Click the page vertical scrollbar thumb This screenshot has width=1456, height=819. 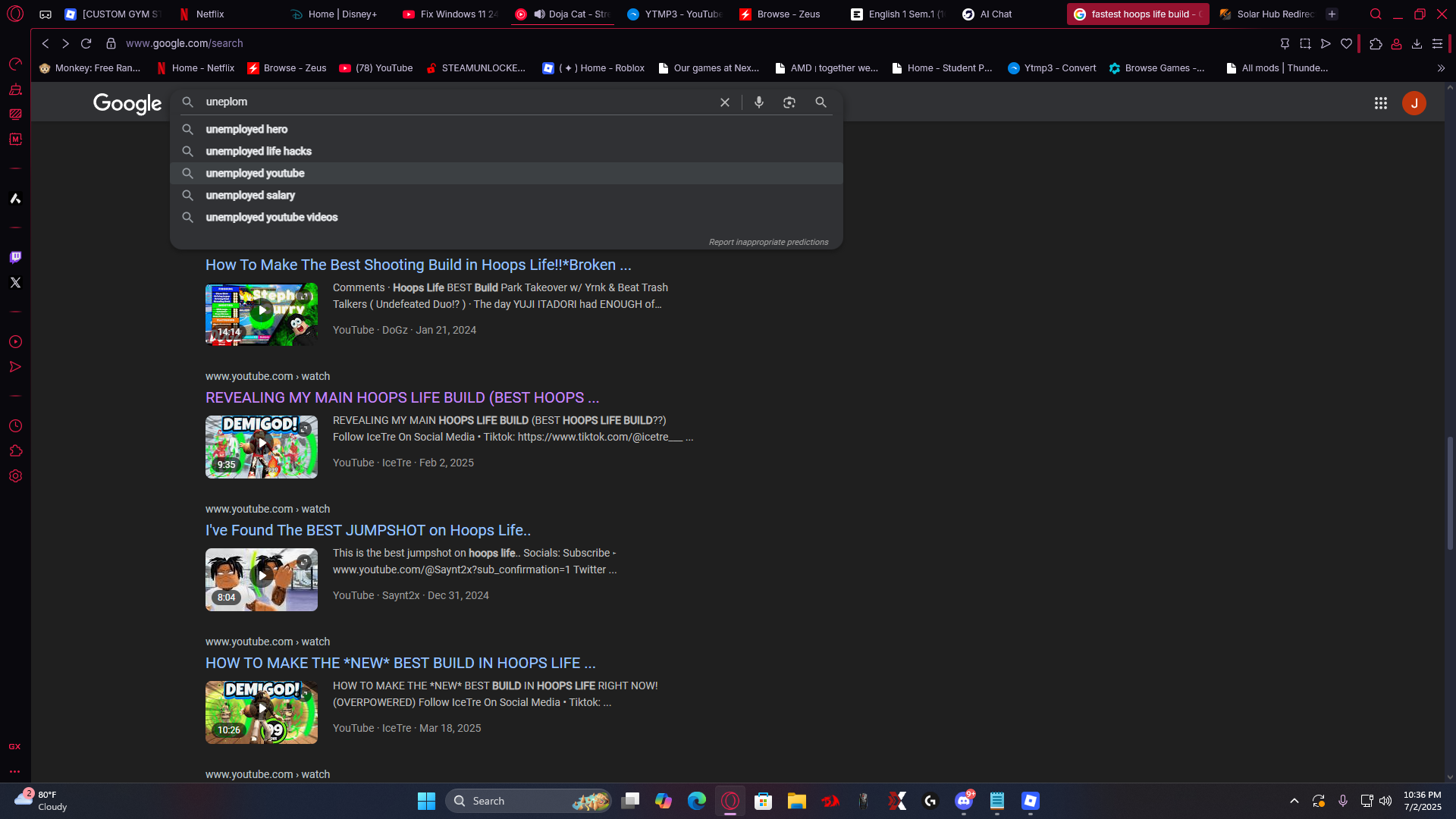click(1450, 493)
